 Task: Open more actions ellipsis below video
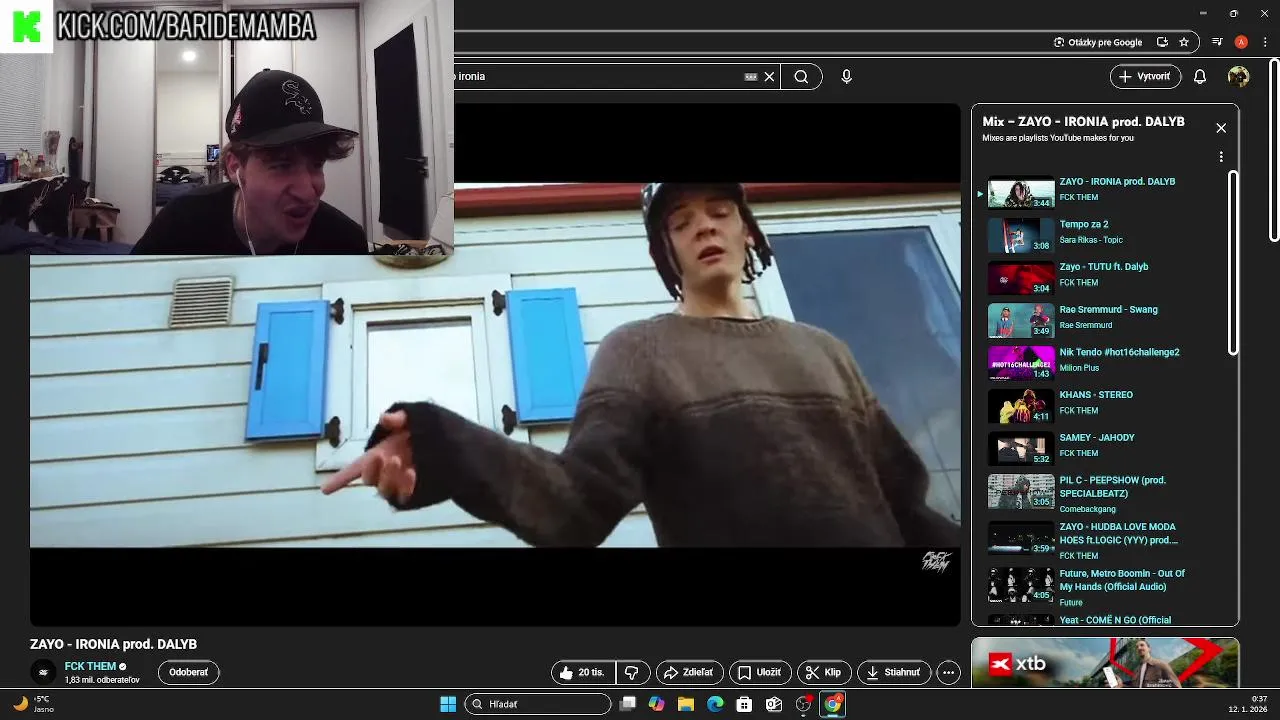[x=949, y=673]
